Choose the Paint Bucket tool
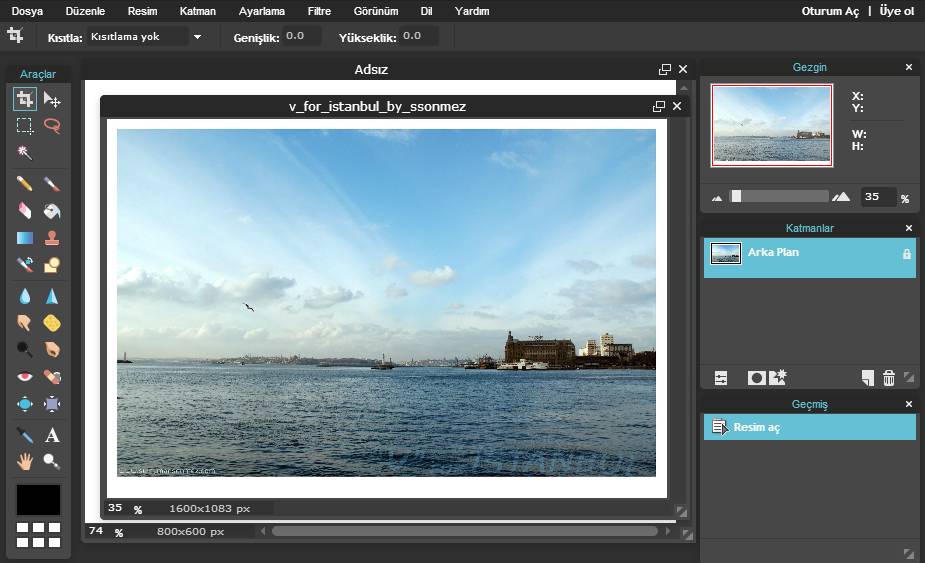The height and width of the screenshot is (563, 925). pos(52,211)
